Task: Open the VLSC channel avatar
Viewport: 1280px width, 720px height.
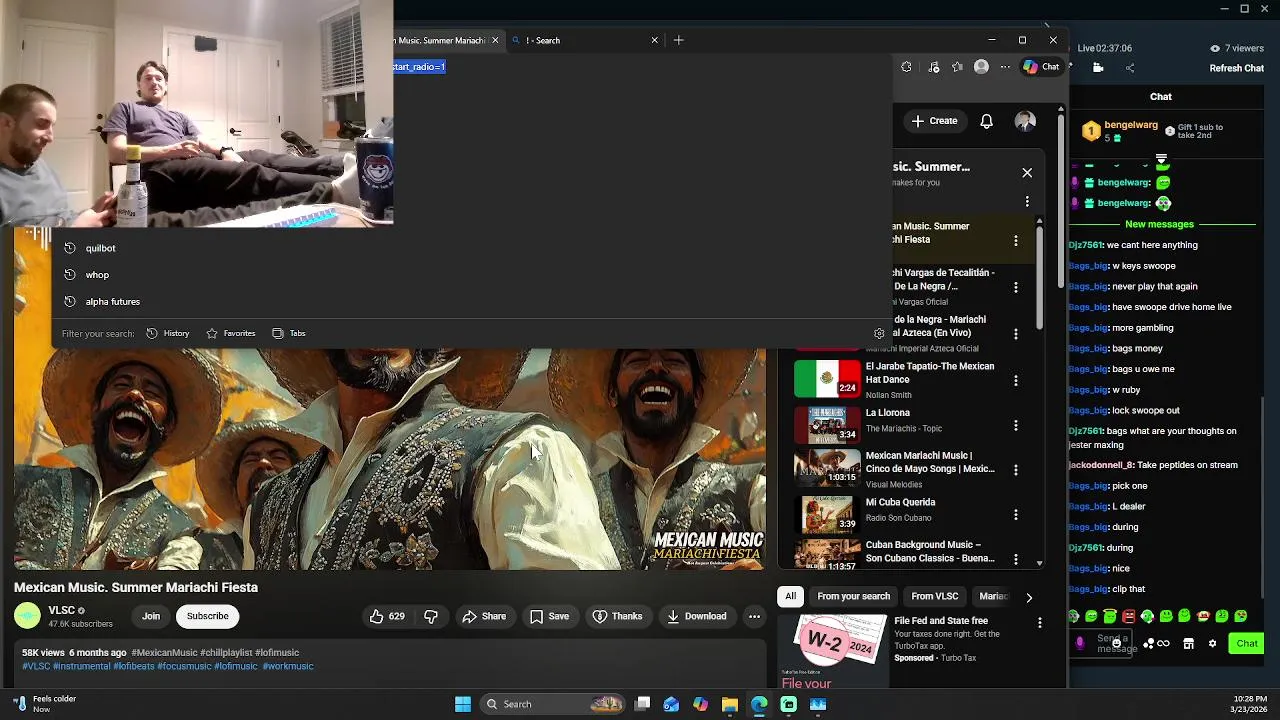Action: (x=27, y=616)
